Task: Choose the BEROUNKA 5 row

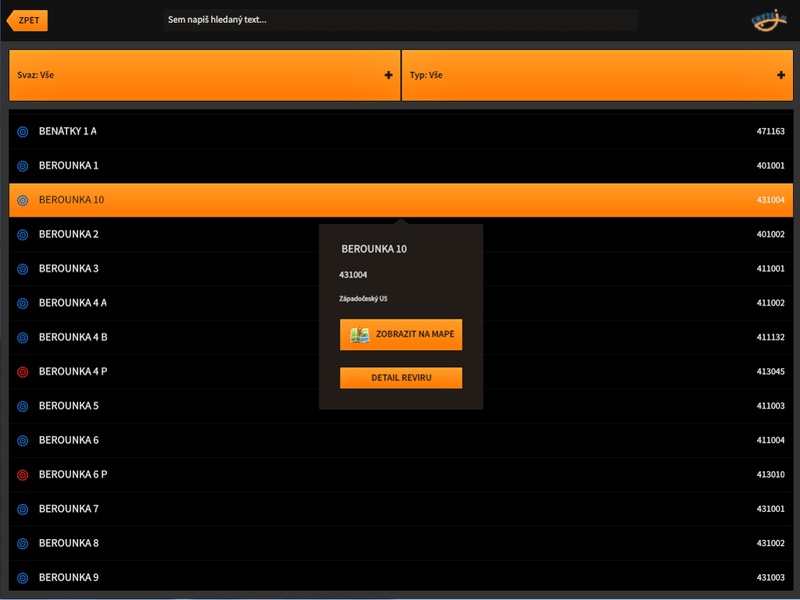Action: pyautogui.click(x=401, y=406)
